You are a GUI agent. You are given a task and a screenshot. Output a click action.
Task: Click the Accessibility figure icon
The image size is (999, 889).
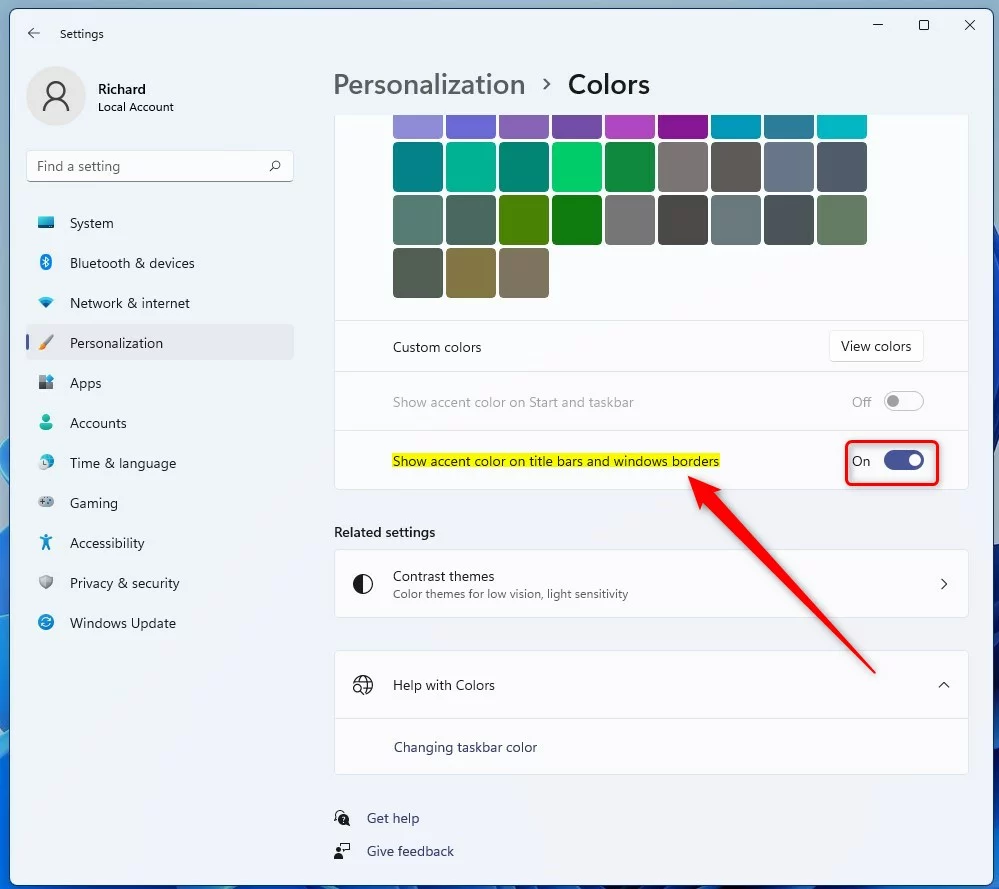pos(46,542)
